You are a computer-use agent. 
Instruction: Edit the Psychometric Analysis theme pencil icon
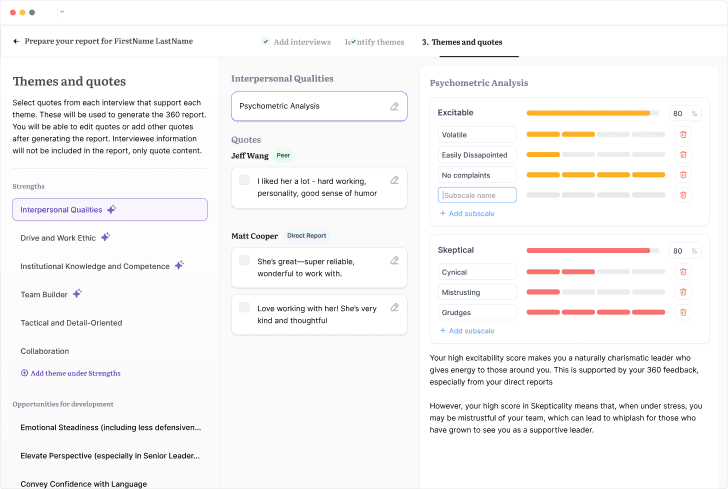(x=394, y=106)
